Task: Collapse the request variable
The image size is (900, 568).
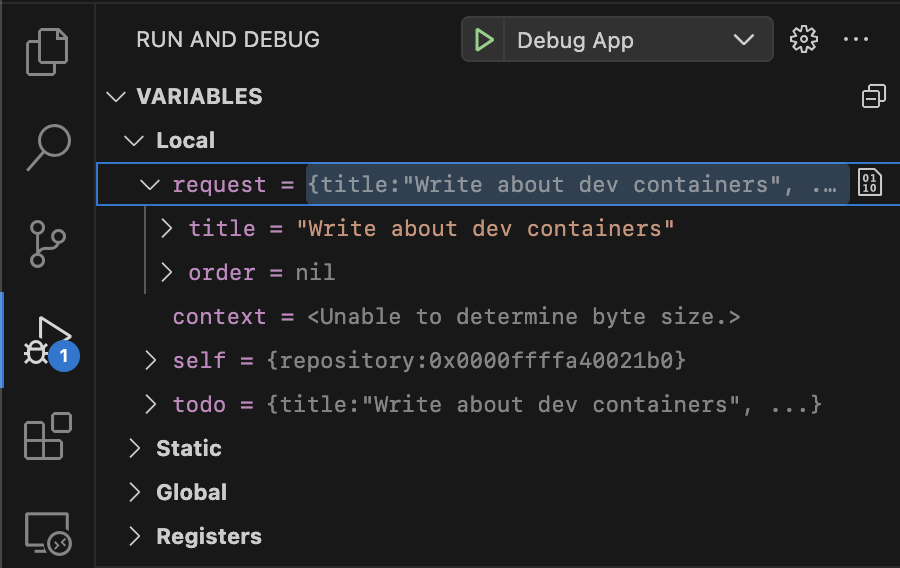Action: click(151, 184)
